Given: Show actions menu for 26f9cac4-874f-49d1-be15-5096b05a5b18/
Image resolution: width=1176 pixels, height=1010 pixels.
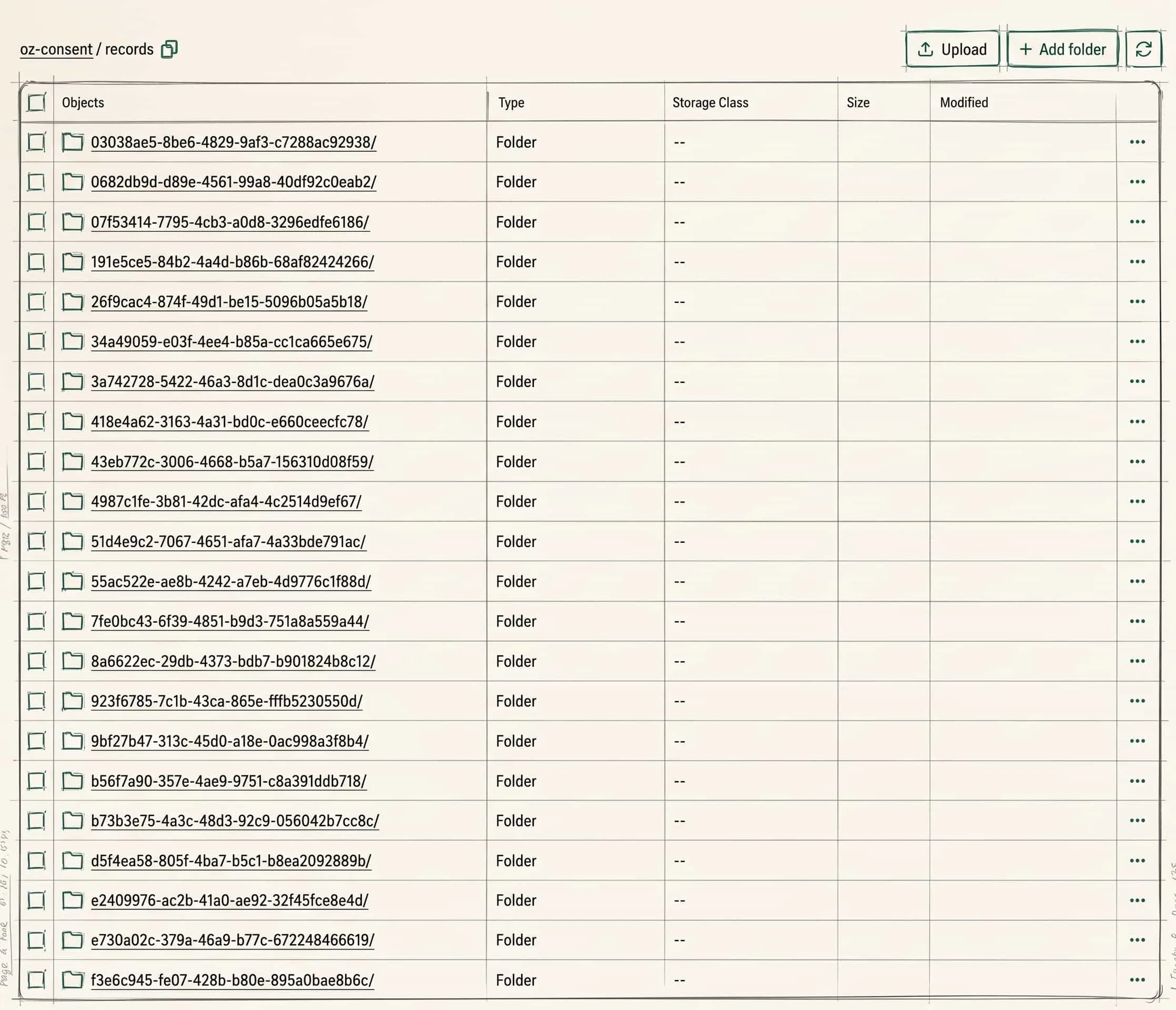Looking at the screenshot, I should pos(1137,302).
